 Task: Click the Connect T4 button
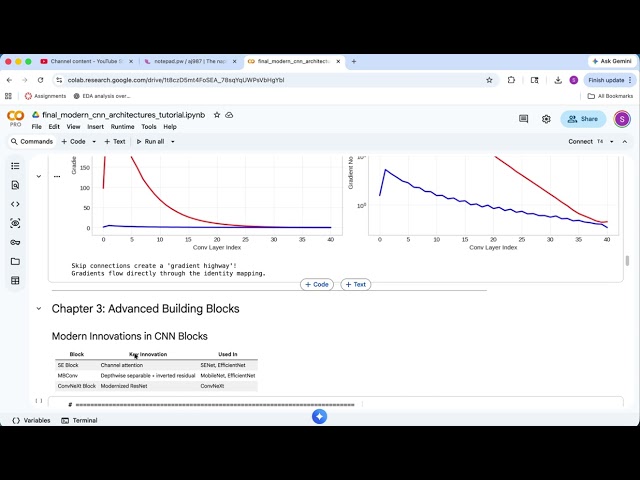pos(585,142)
